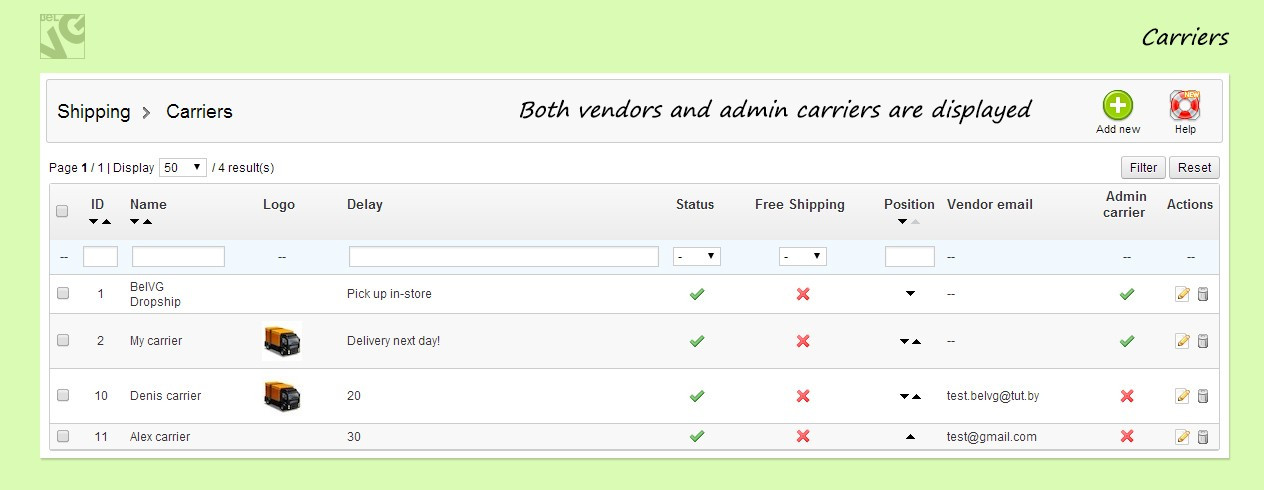Open the Status filter dropdown
The width and height of the screenshot is (1264, 490).
697,257
